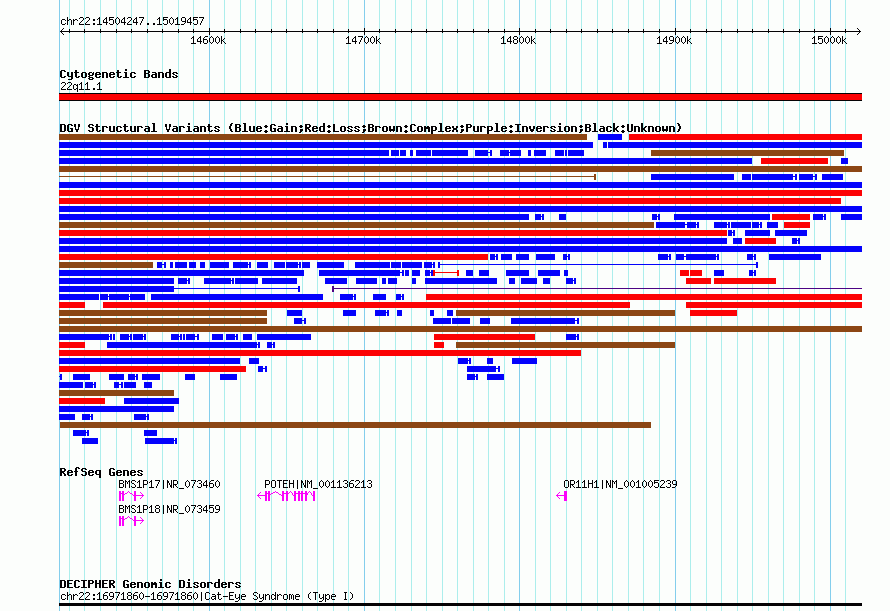Select the DECIPHER Genomic Disorders track title
This screenshot has width=890, height=611.
(150, 584)
